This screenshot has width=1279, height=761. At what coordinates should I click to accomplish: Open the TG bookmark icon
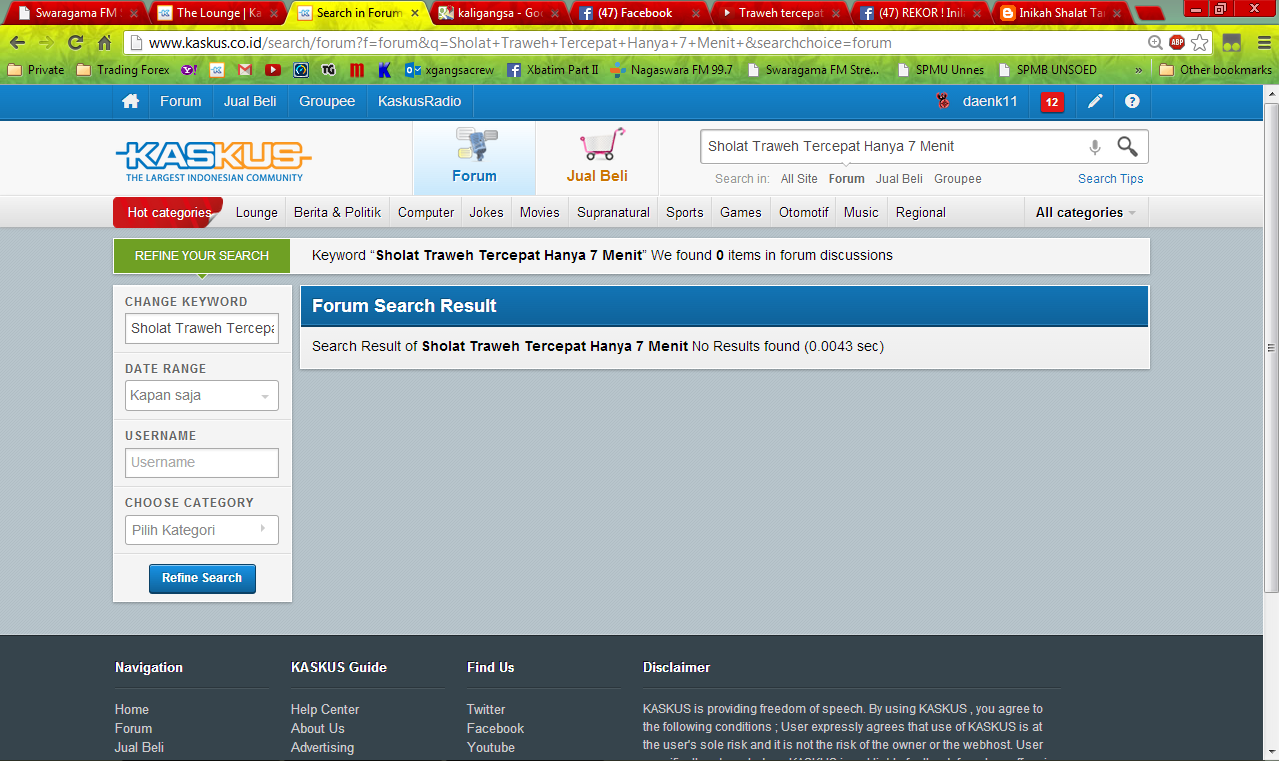pyautogui.click(x=328, y=70)
